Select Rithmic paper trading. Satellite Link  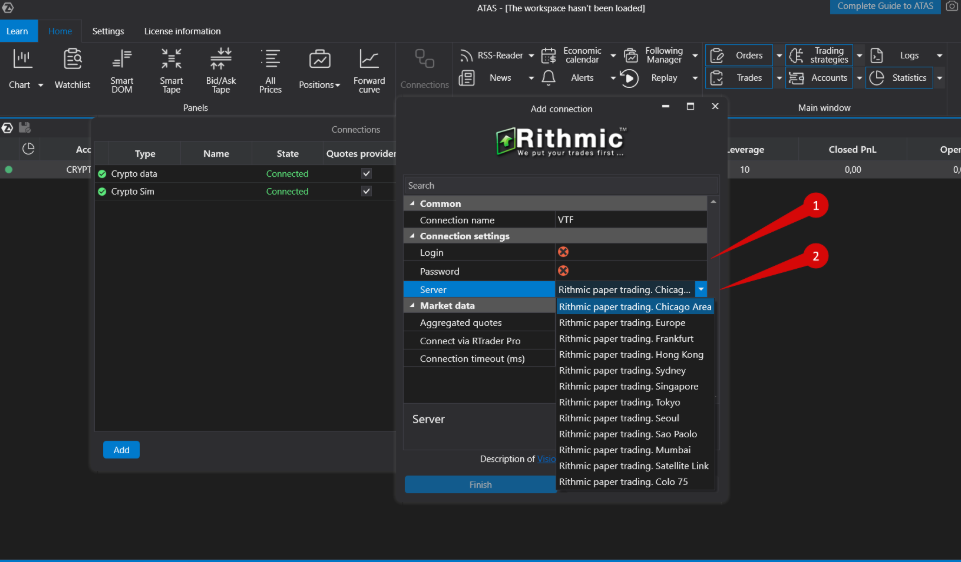635,466
